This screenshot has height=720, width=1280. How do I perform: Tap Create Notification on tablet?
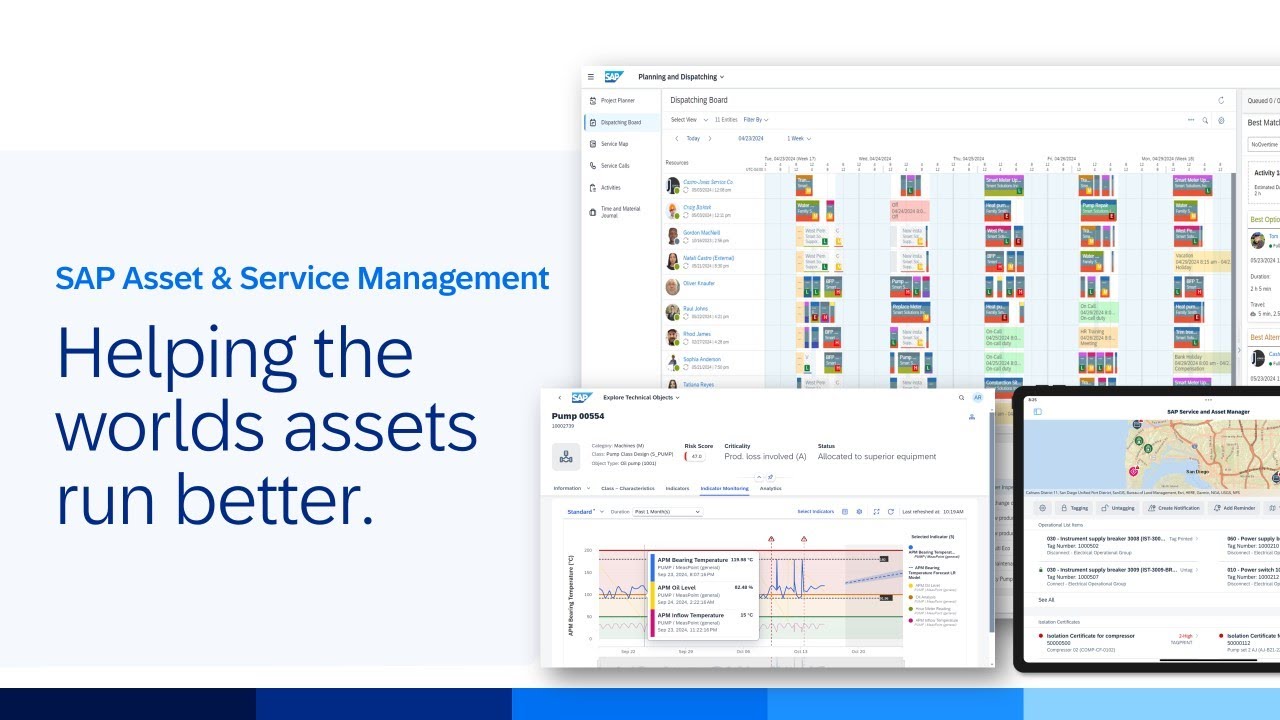(x=1172, y=508)
